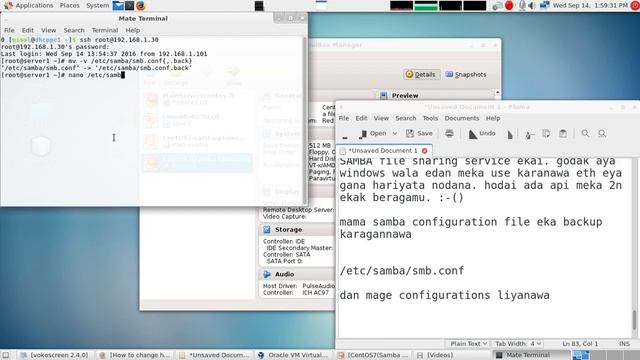Click the Audio section header in VirtualBox
Image resolution: width=640 pixels, height=360 pixels.
(x=284, y=274)
